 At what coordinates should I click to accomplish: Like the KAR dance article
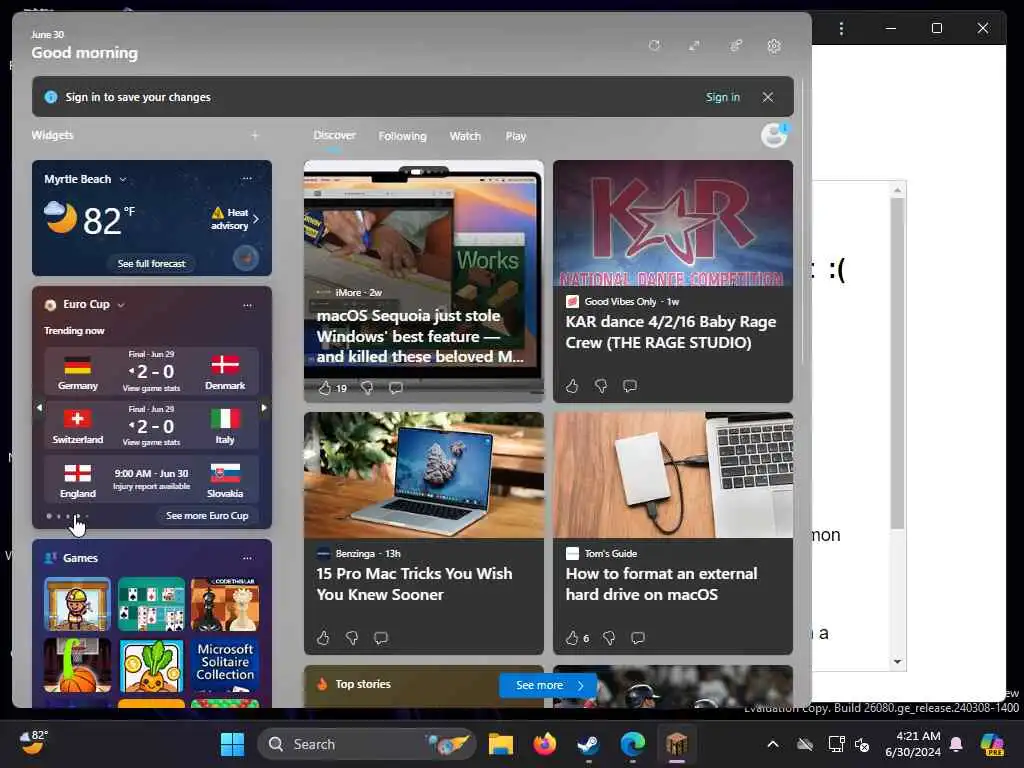[x=572, y=386]
